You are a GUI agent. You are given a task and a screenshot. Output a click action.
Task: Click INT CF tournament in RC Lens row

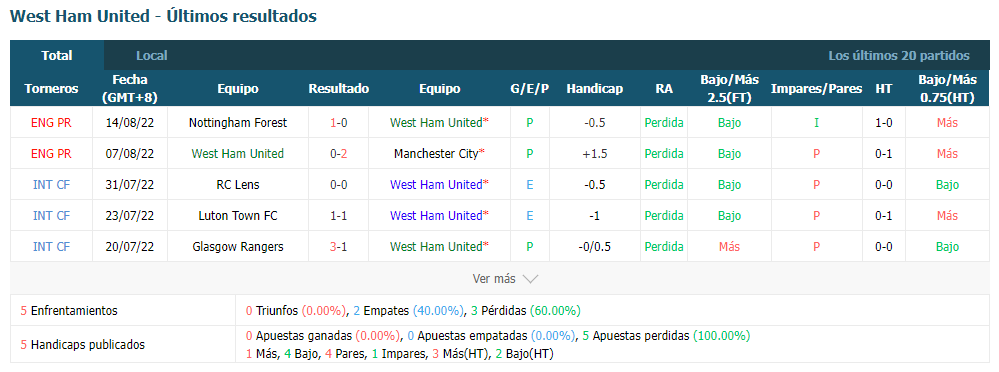[x=52, y=185]
